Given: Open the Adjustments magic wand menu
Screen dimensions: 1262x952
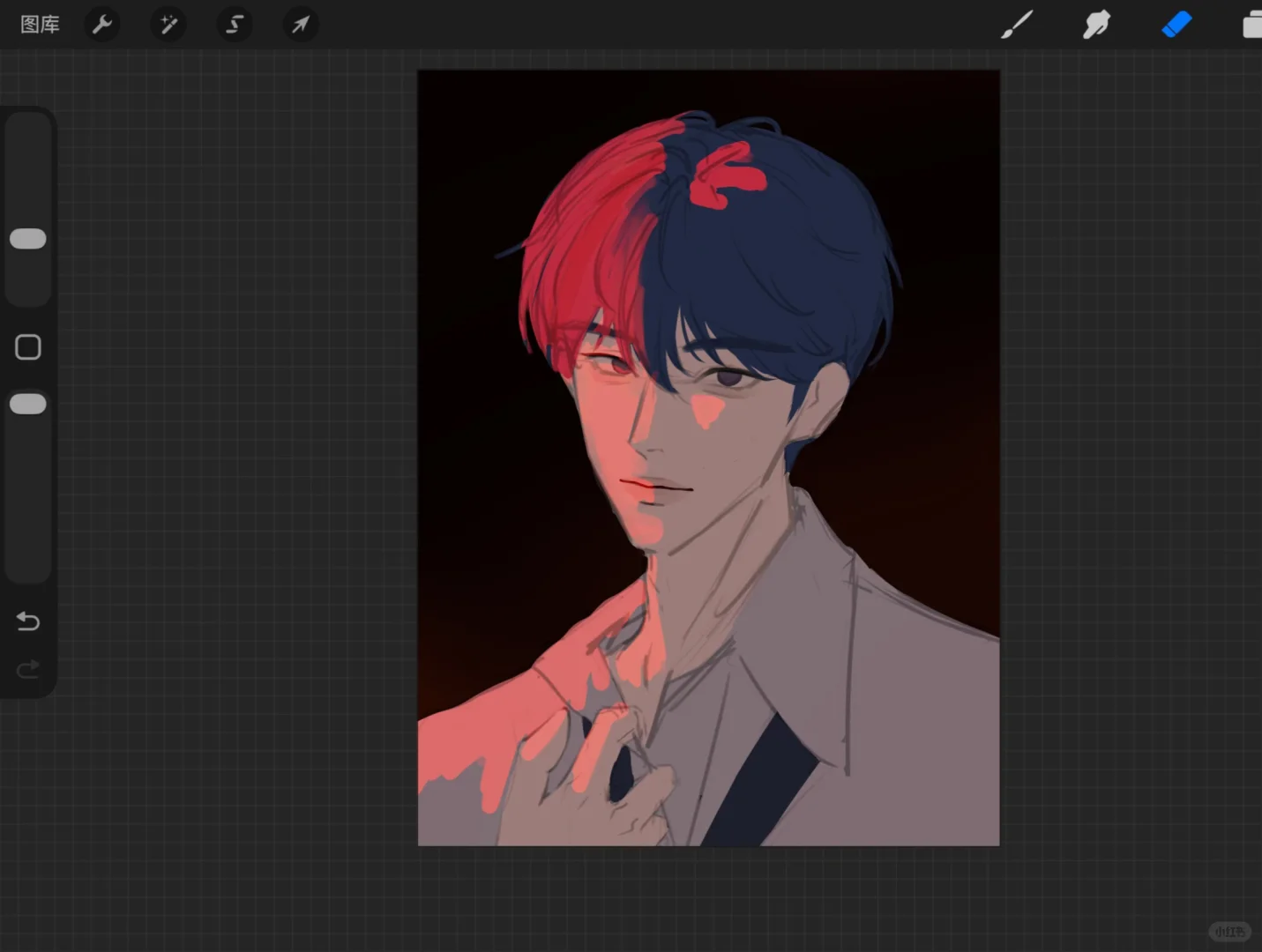Looking at the screenshot, I should 168,25.
